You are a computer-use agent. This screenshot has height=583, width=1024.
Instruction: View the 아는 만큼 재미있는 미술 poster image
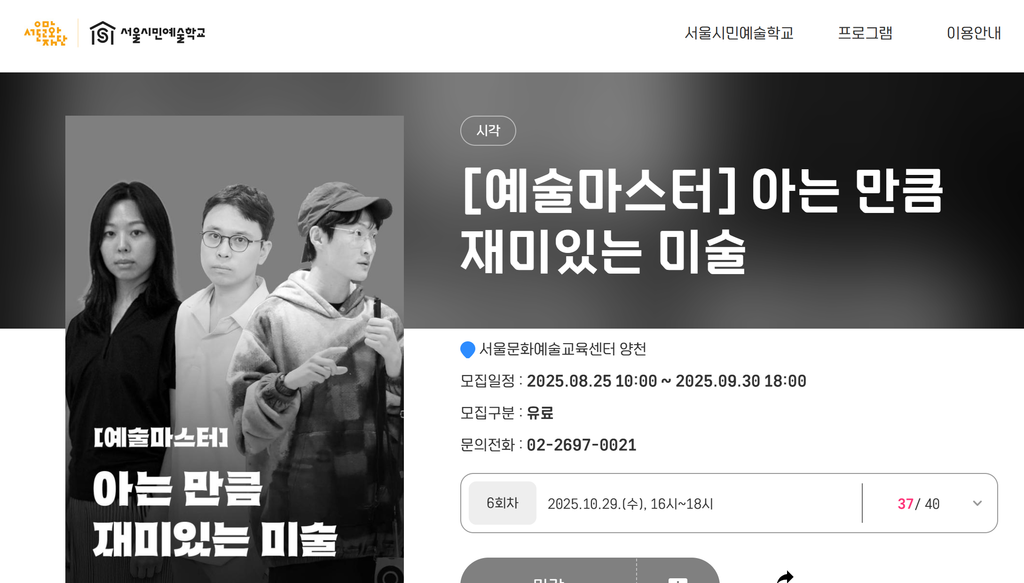click(x=234, y=349)
